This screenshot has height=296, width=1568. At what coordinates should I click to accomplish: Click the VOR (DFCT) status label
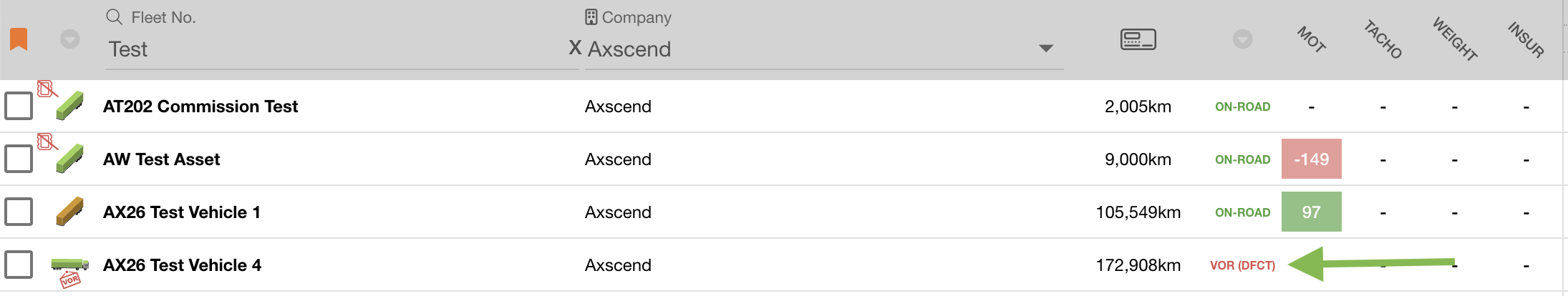[x=1242, y=265]
